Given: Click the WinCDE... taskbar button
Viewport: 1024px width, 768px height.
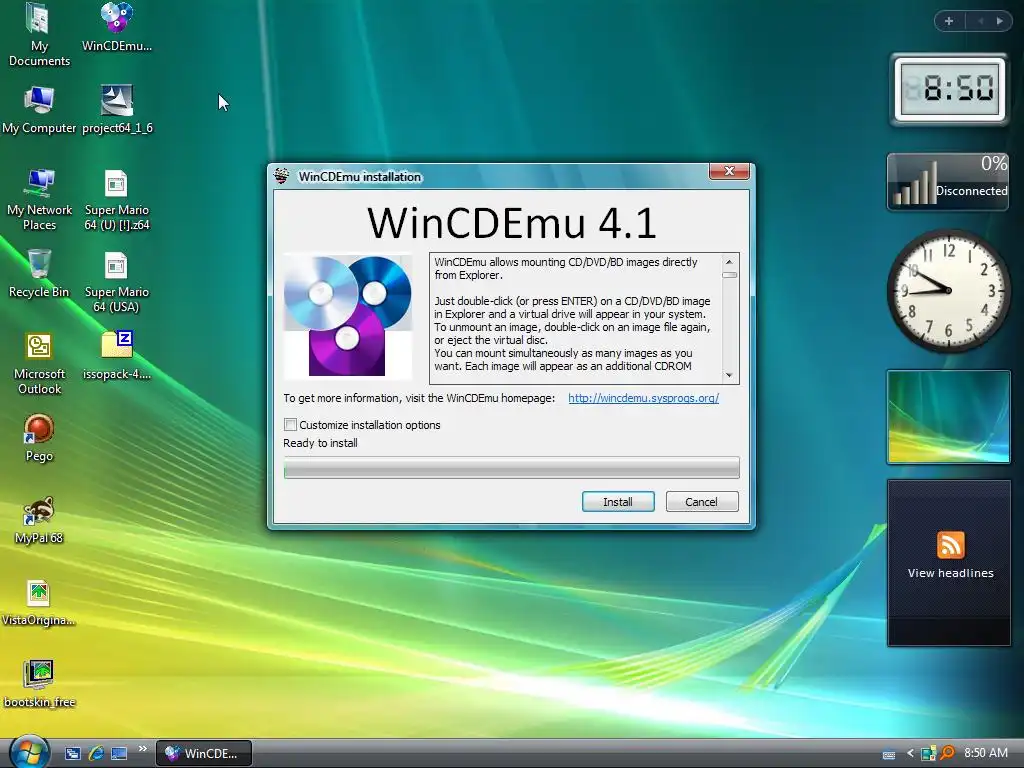Looking at the screenshot, I should click(x=204, y=753).
